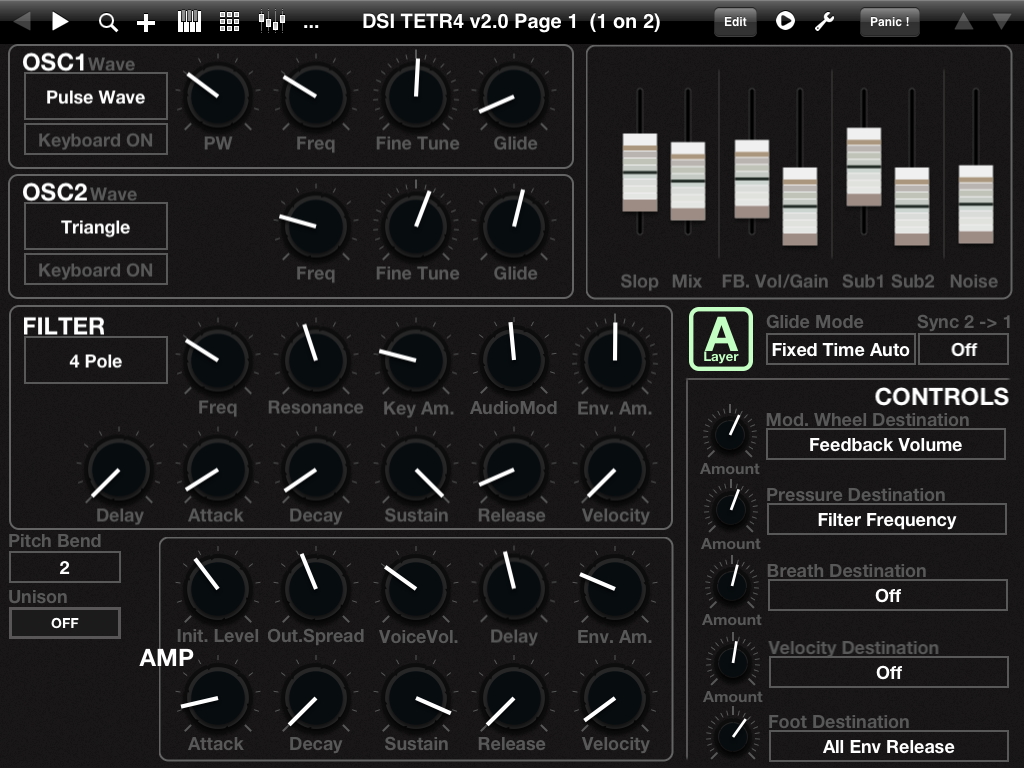
Task: Open Mod. Wheel Destination Feedback Volume list
Action: [885, 445]
